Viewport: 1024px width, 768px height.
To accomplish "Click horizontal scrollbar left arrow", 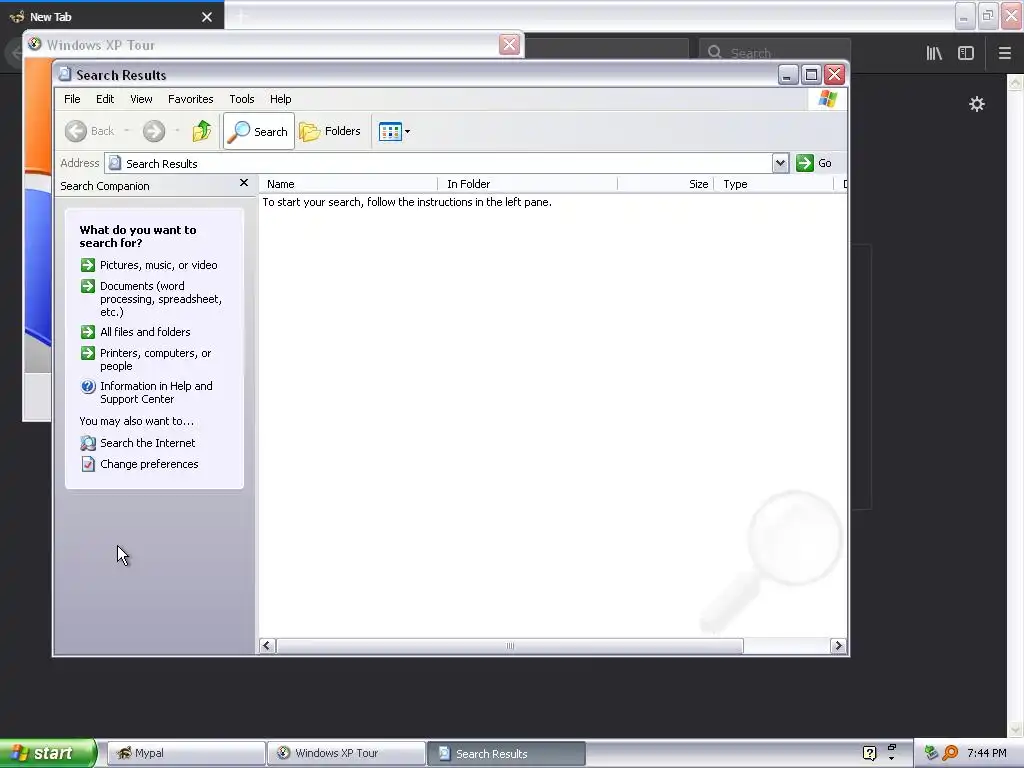I will [x=267, y=646].
